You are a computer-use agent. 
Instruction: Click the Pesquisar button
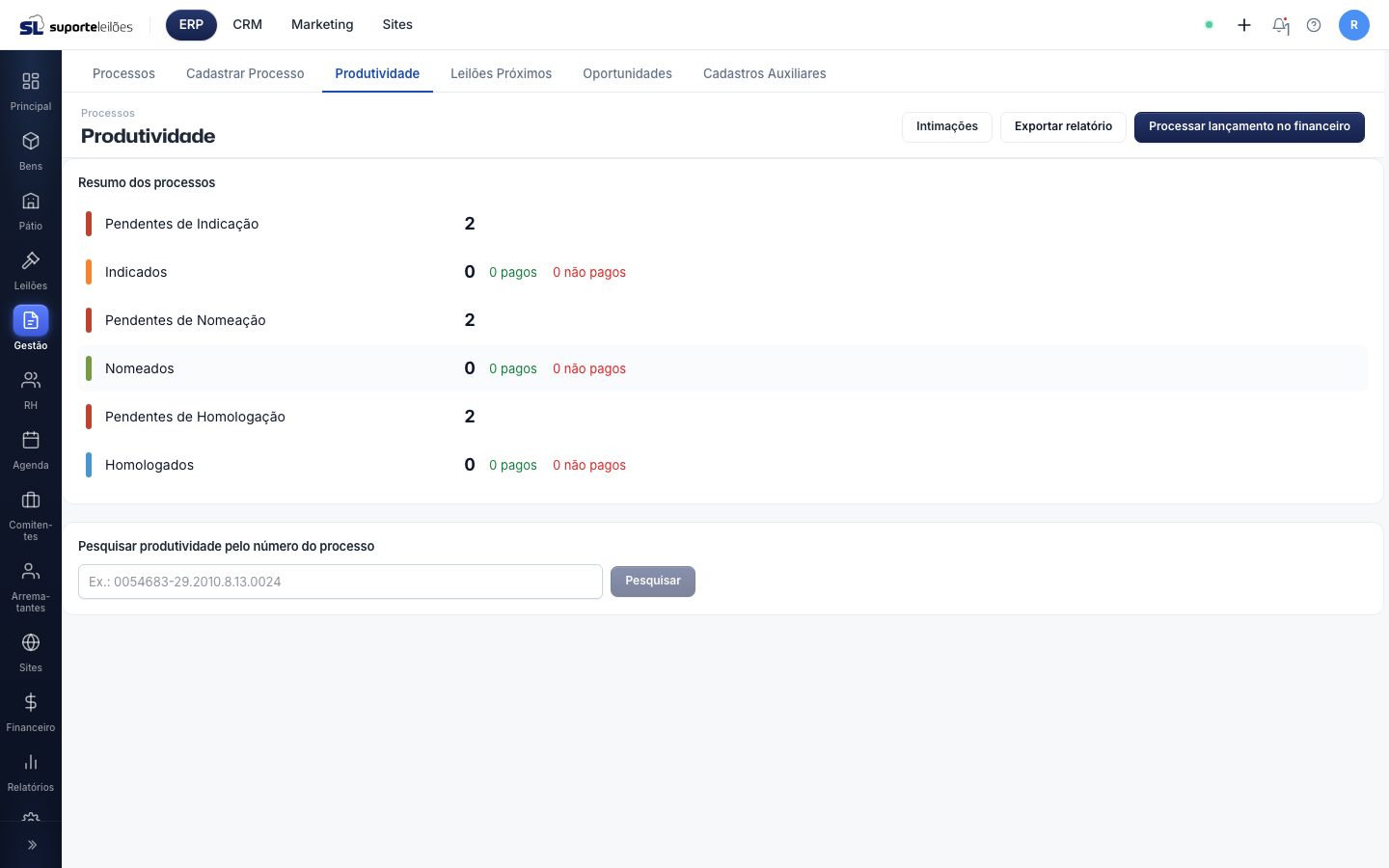tap(653, 582)
